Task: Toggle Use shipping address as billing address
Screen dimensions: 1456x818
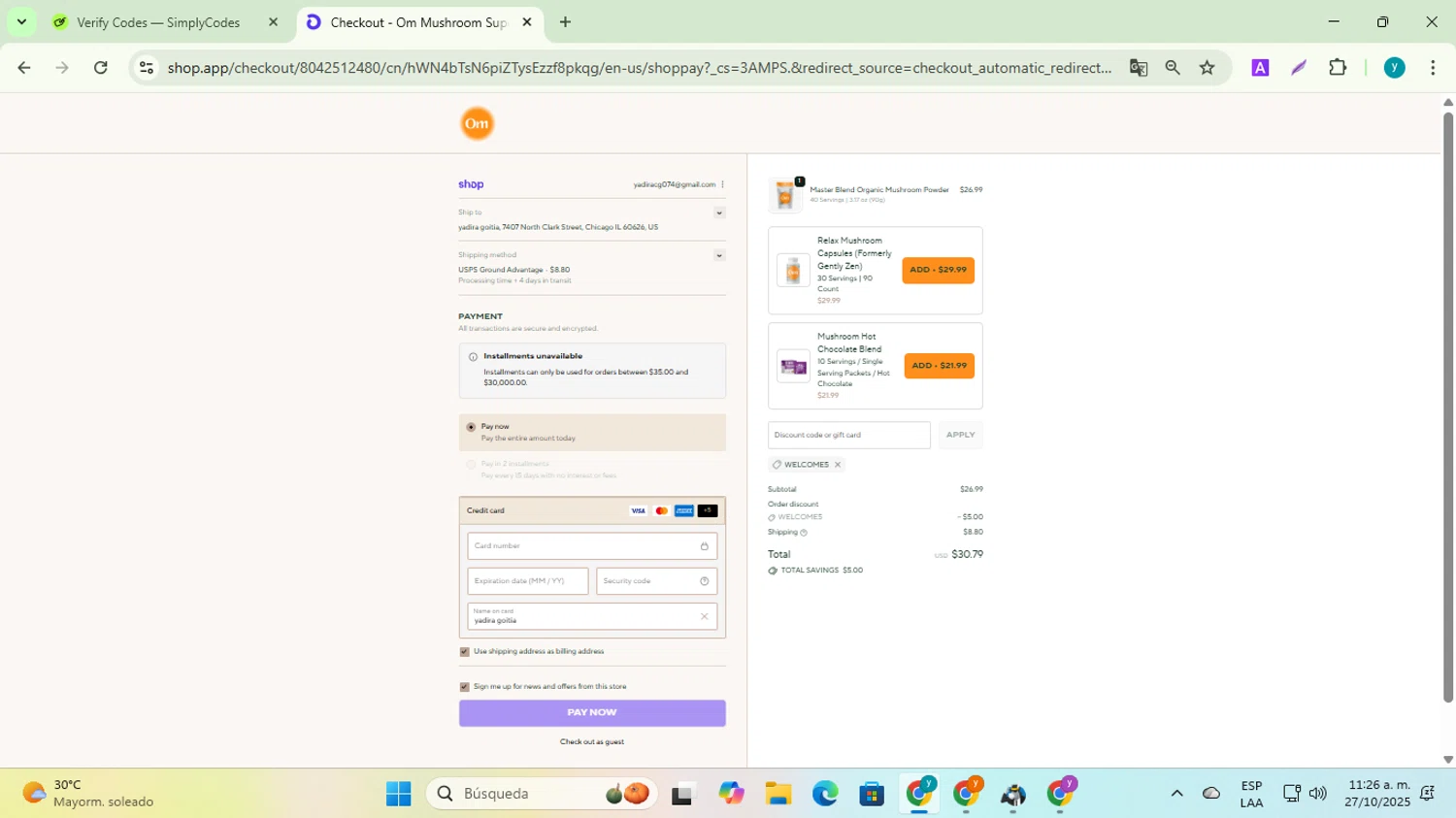Action: click(x=464, y=651)
